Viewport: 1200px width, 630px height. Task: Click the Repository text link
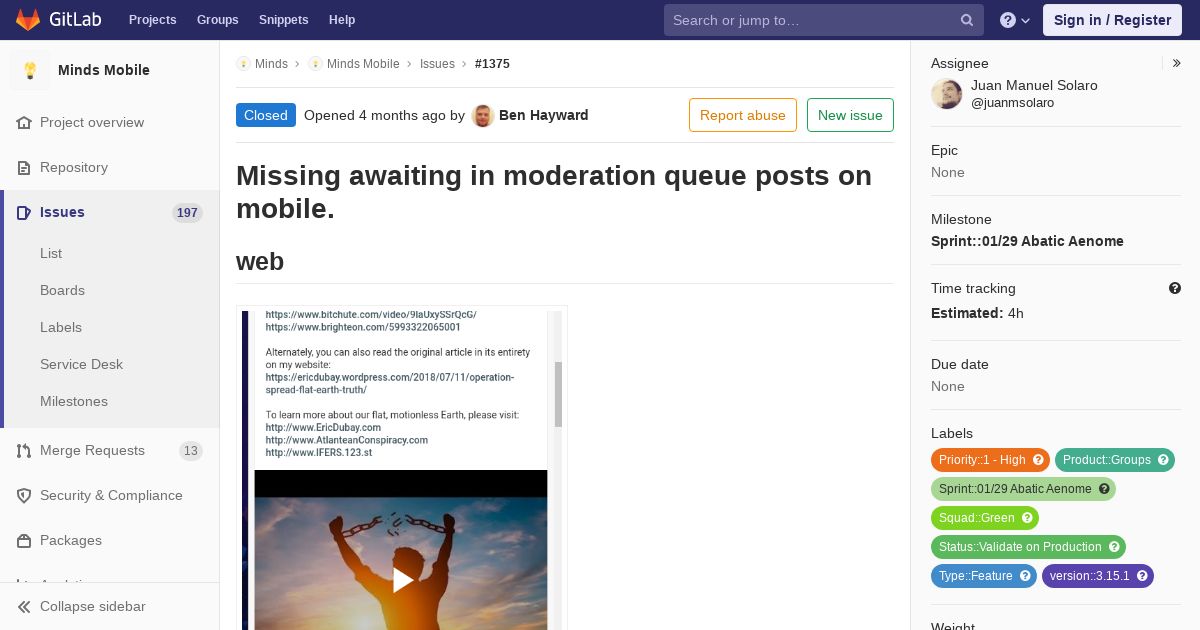click(74, 167)
